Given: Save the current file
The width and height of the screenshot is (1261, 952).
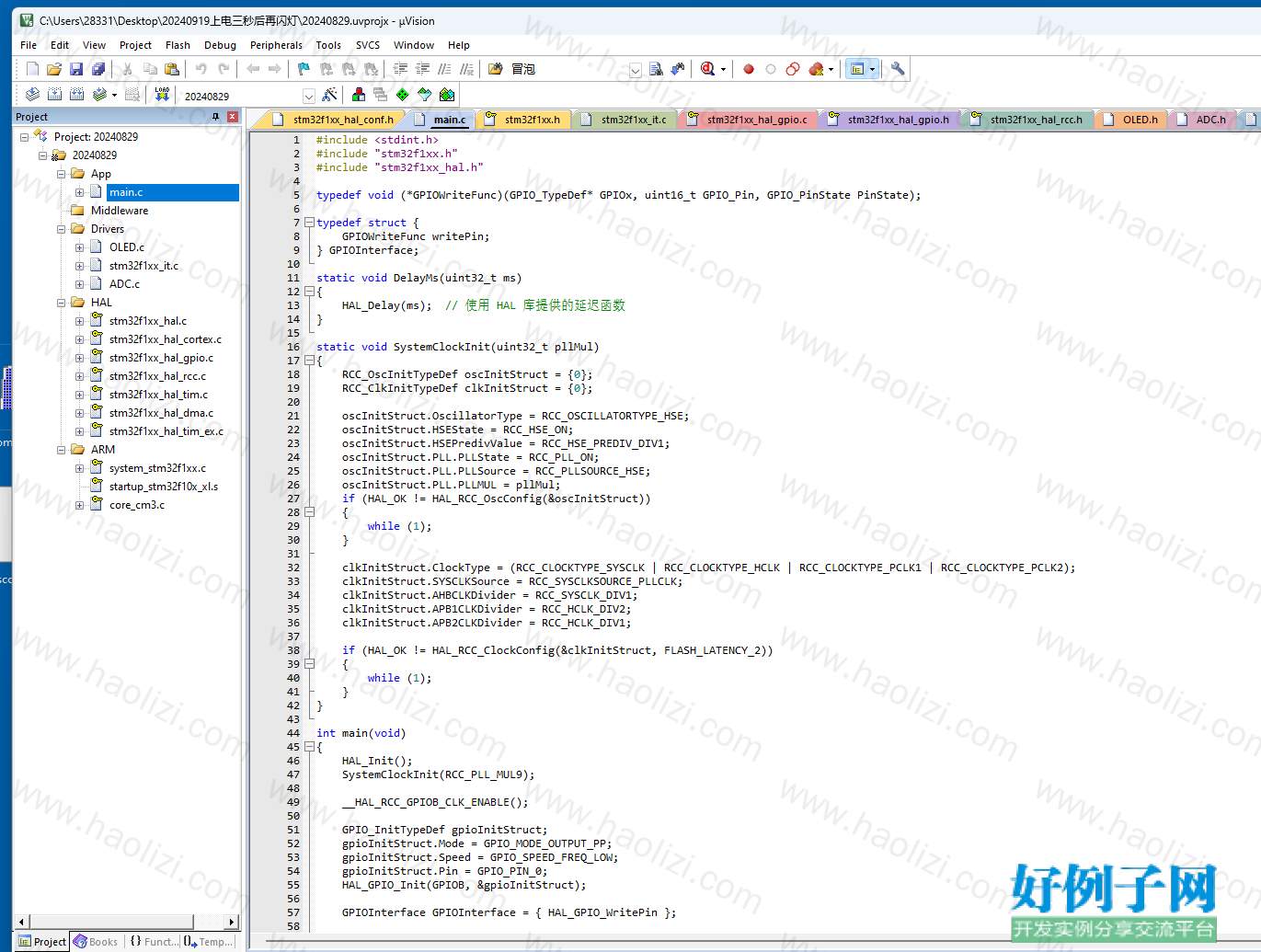Looking at the screenshot, I should tap(76, 69).
